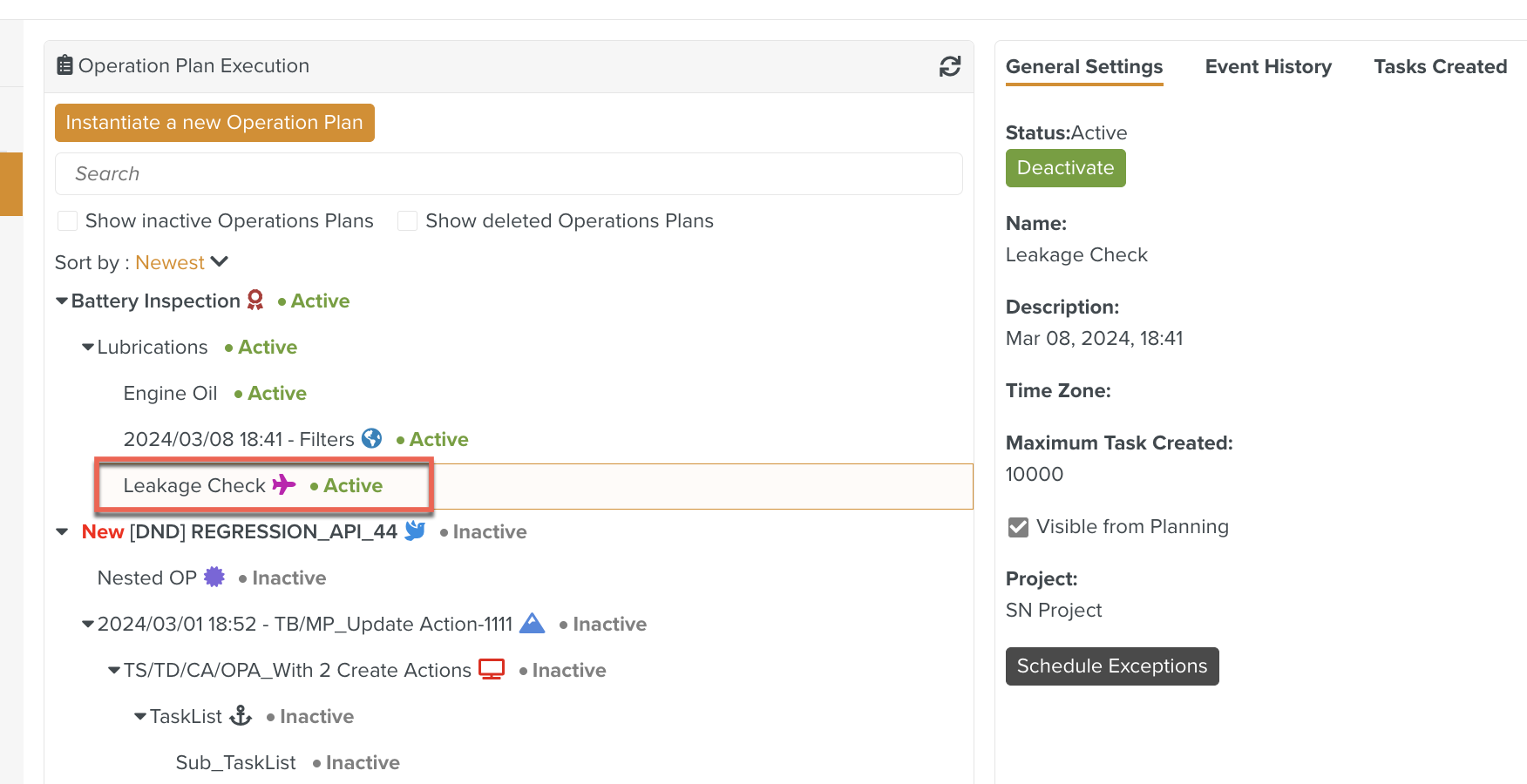Image resolution: width=1527 pixels, height=784 pixels.
Task: Collapse the Lubrications tree node
Action: 88,348
